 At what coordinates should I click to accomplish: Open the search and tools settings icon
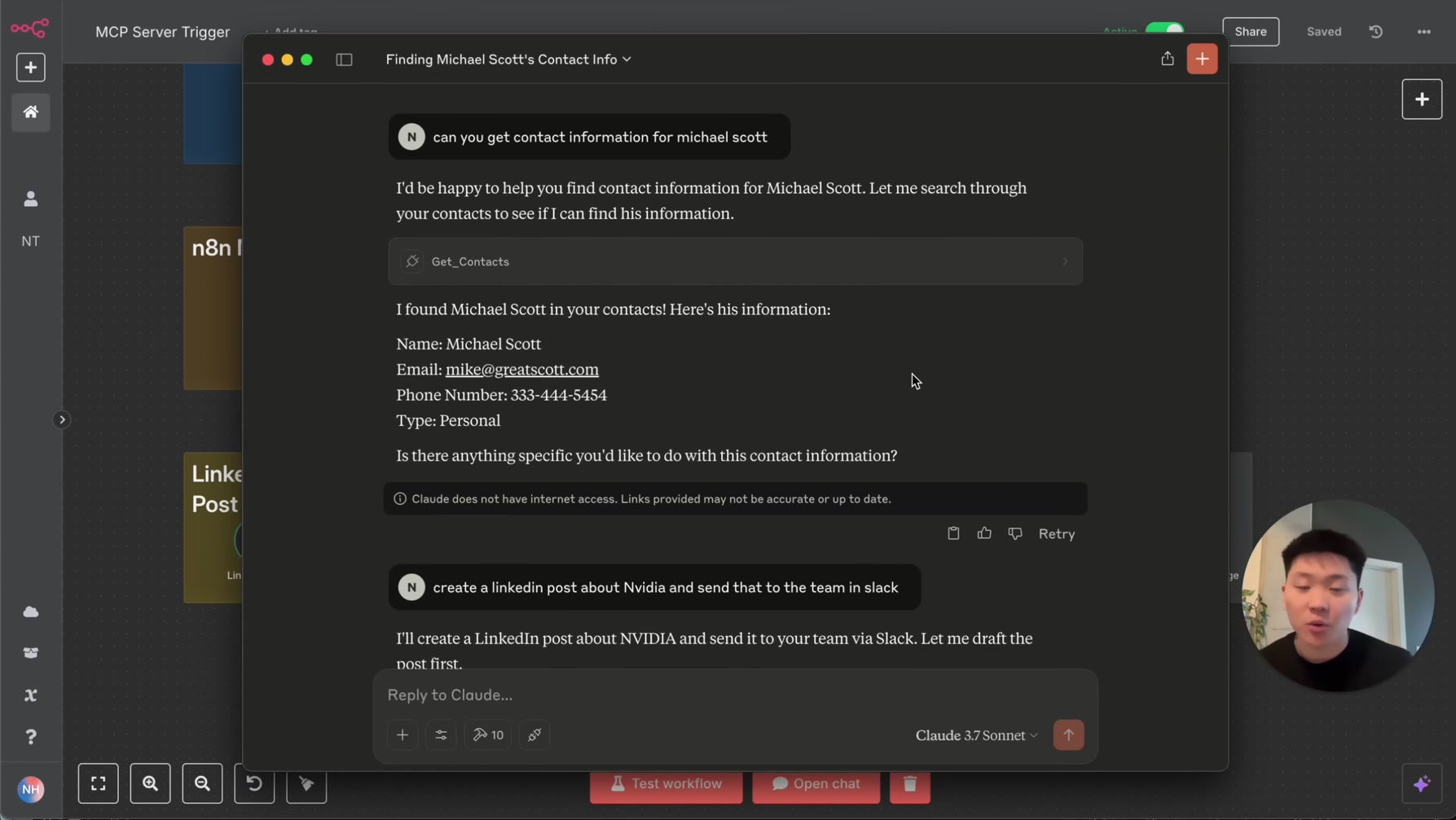coord(441,734)
